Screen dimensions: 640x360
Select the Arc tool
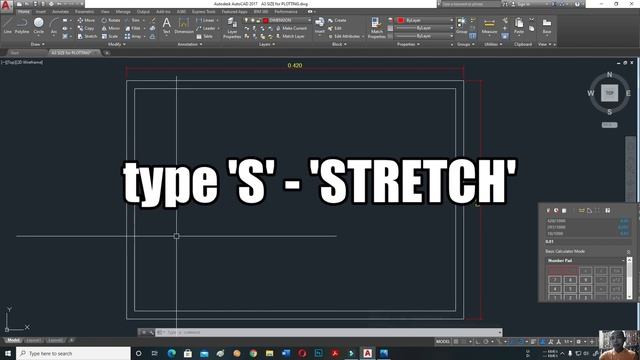[x=53, y=25]
